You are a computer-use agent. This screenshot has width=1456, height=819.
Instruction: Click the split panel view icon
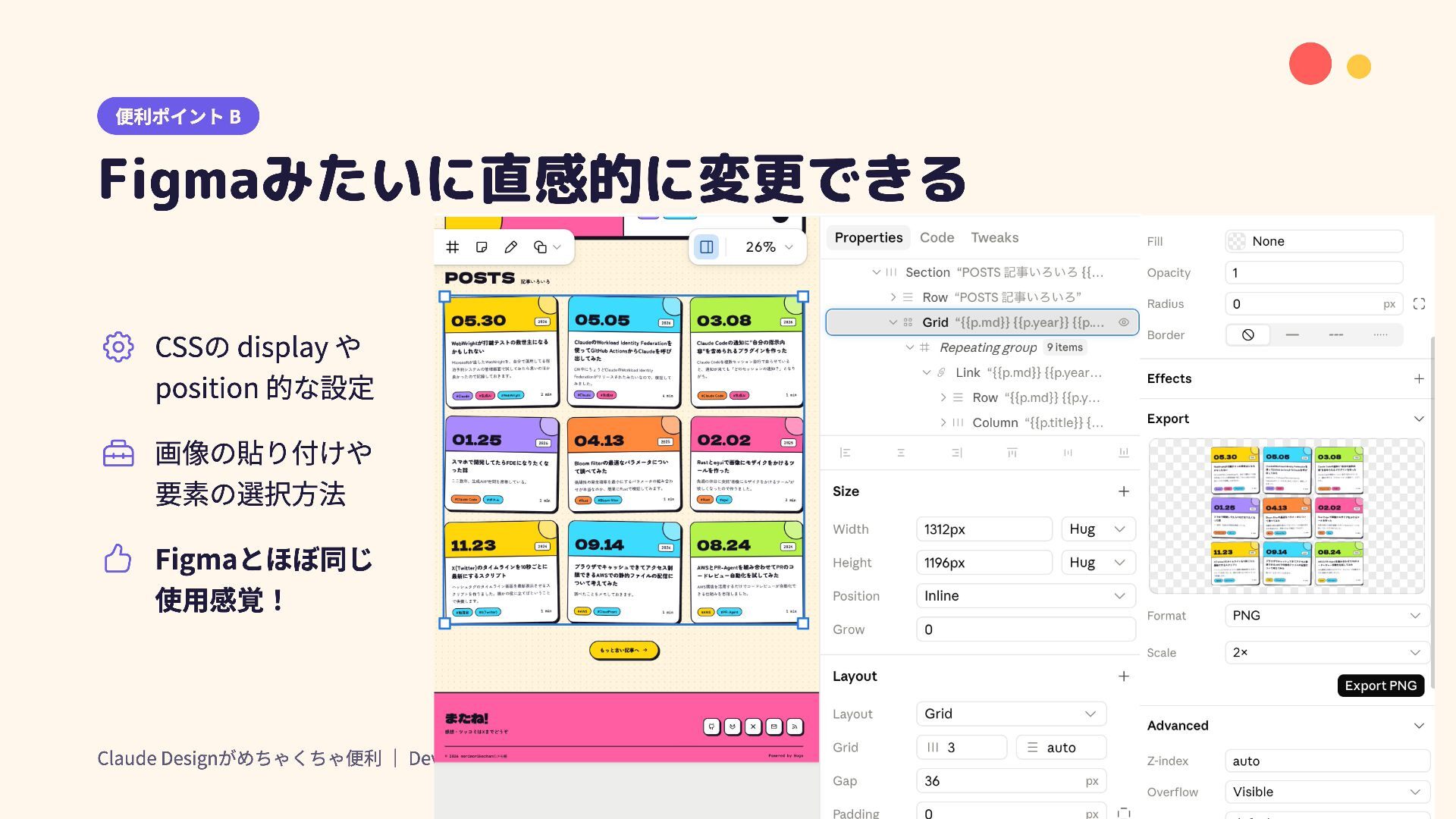tap(706, 247)
